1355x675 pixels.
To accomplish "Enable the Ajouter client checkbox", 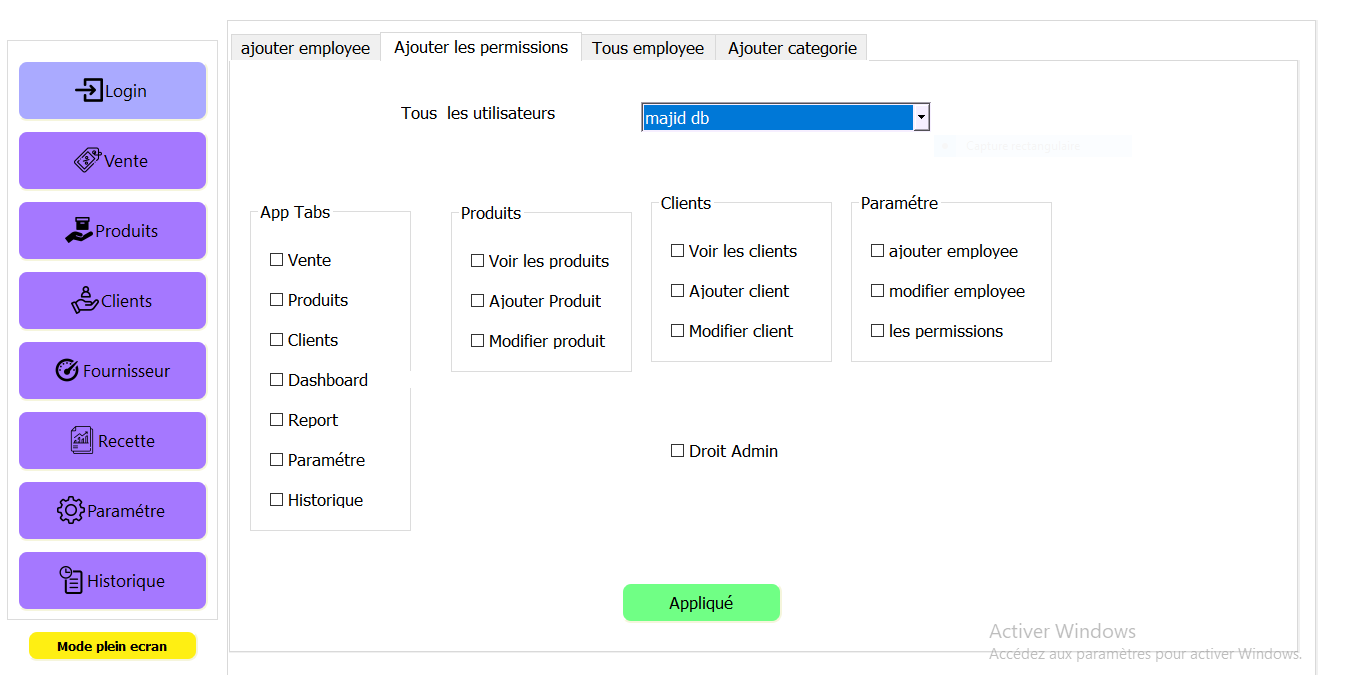I will point(677,291).
